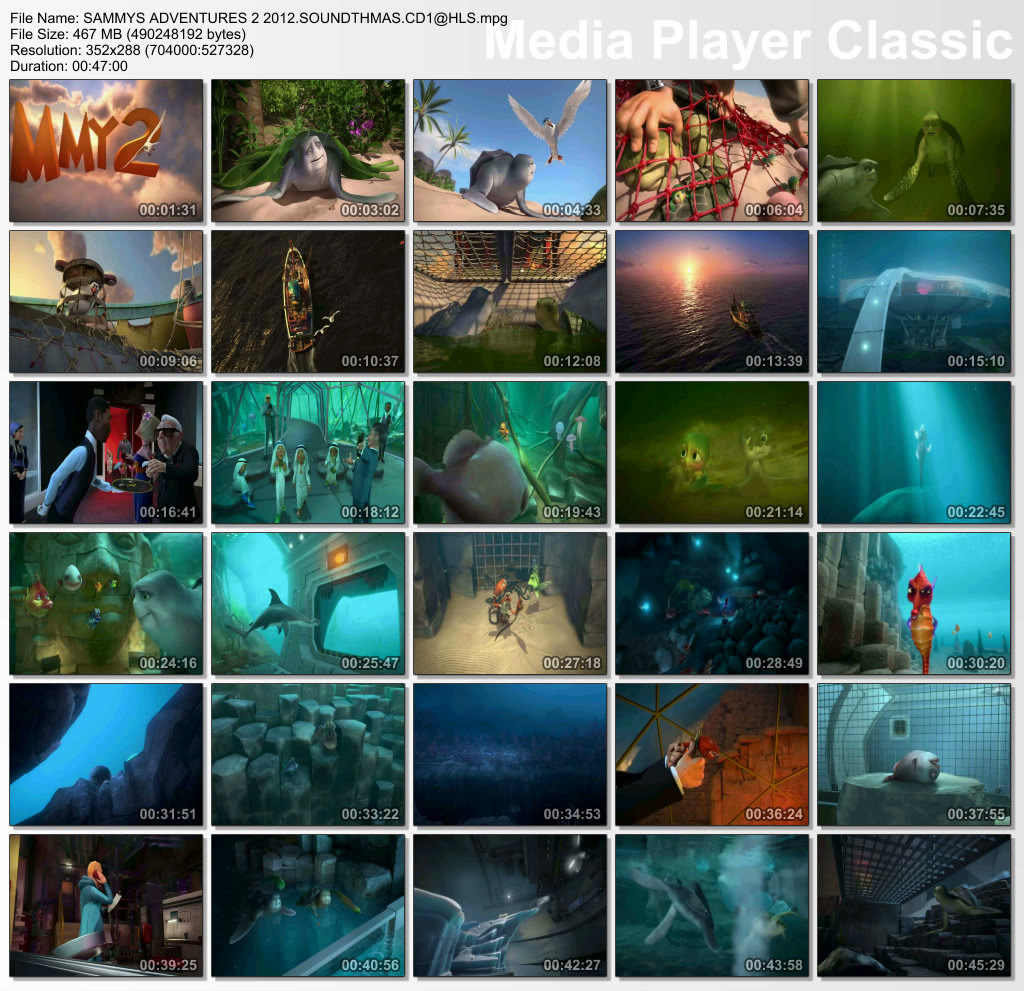Click the aquarium visitors frame 00:18:12
The image size is (1024, 991).
pyautogui.click(x=308, y=452)
